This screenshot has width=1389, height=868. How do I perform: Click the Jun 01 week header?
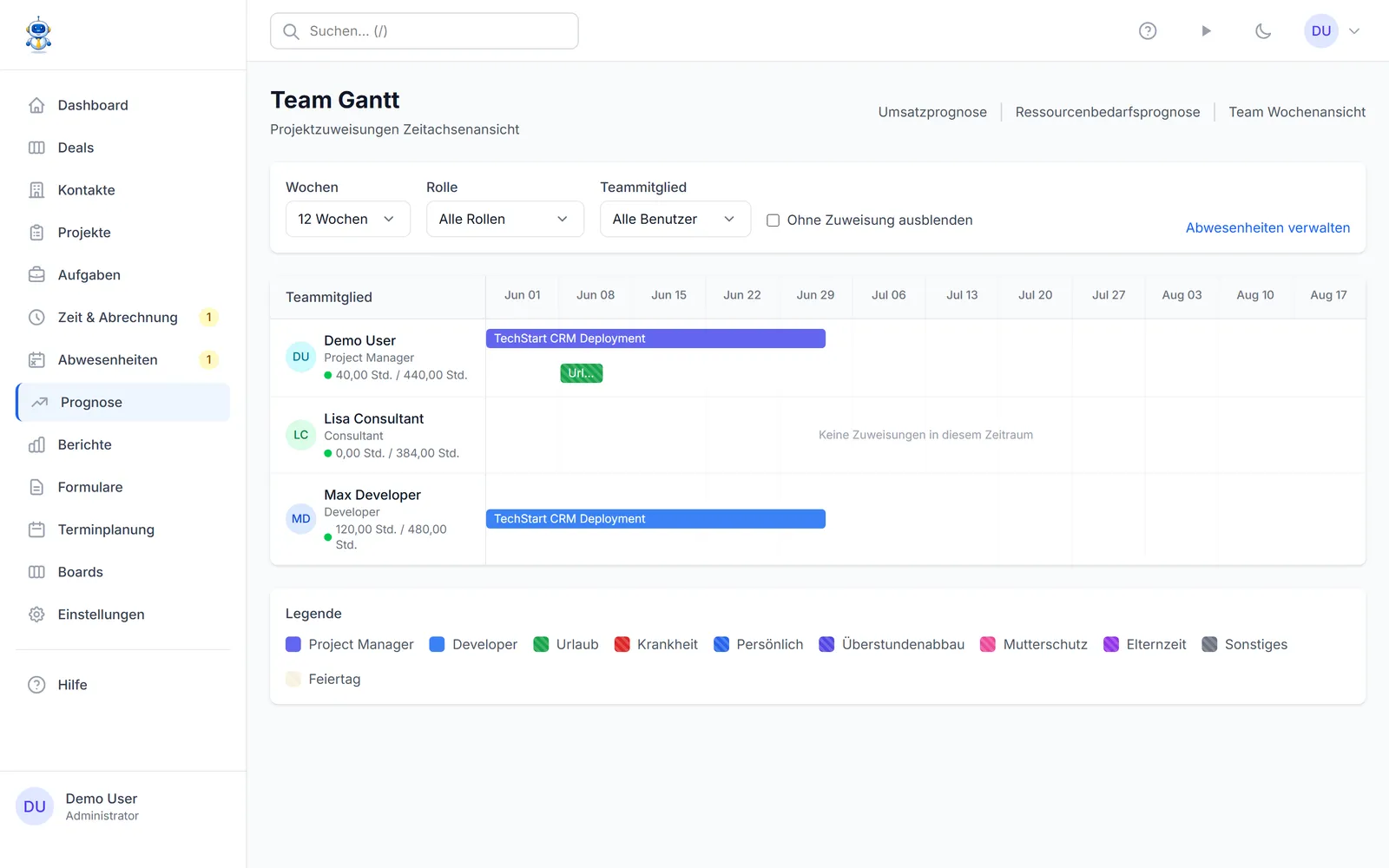click(x=523, y=295)
